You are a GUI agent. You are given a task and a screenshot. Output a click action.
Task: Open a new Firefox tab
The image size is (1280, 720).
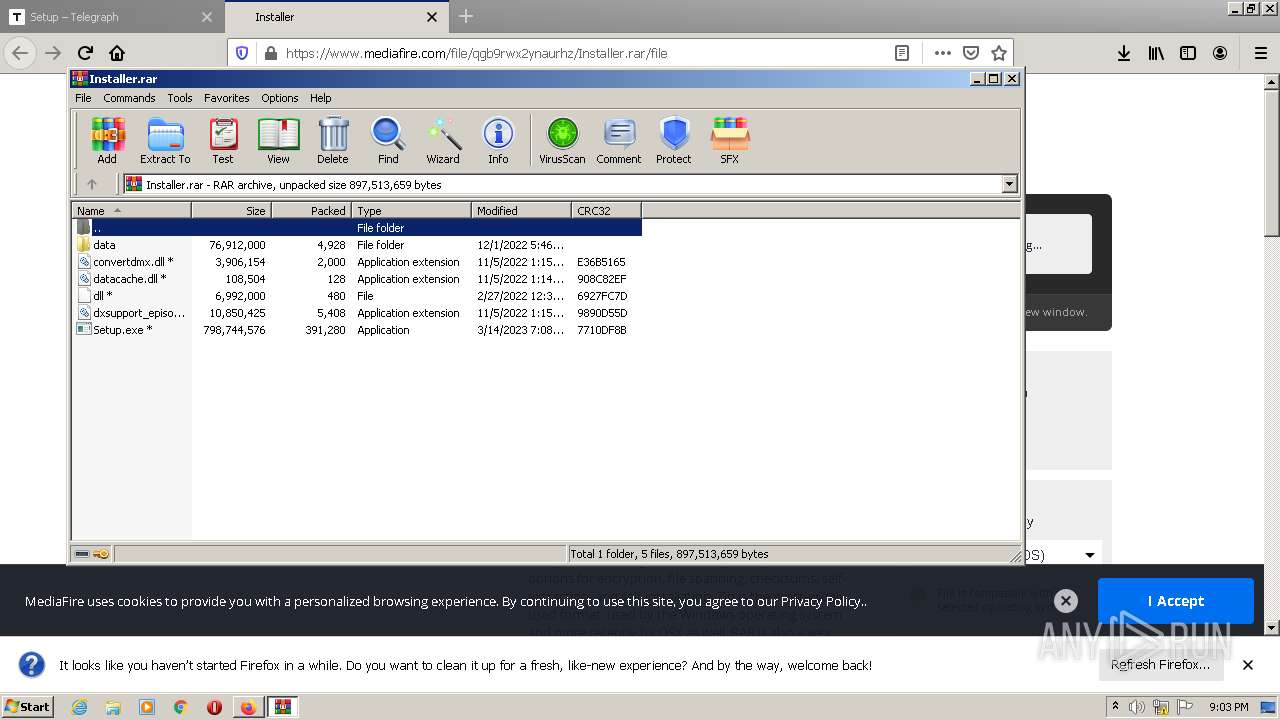[x=466, y=16]
